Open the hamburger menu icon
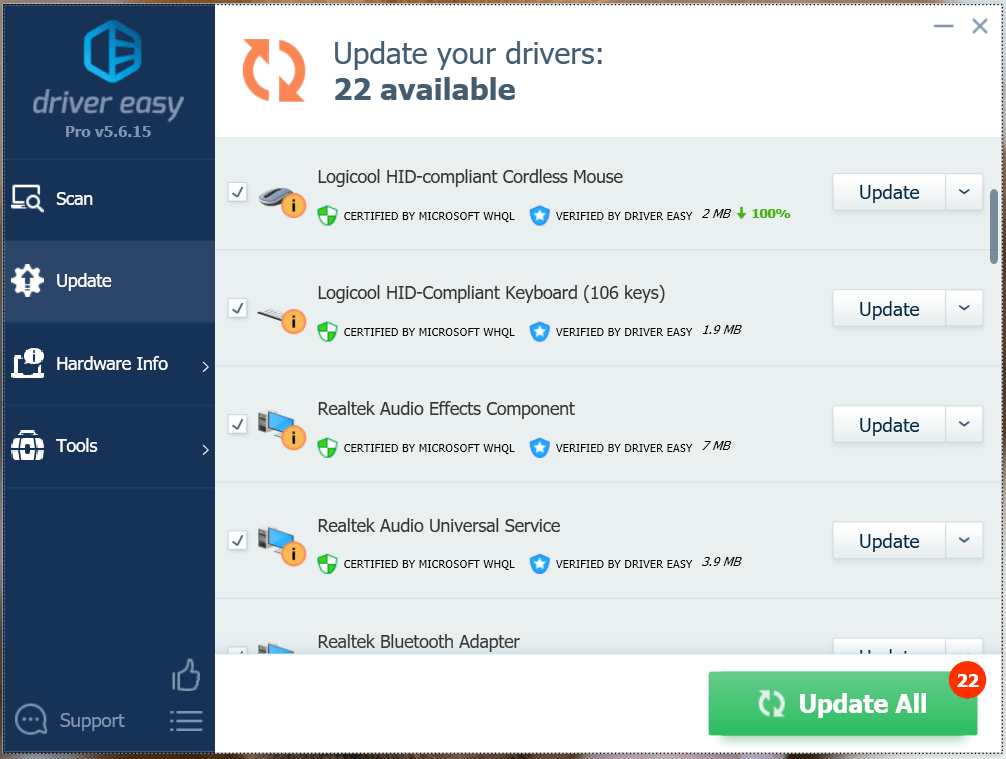The image size is (1006, 759). point(186,721)
